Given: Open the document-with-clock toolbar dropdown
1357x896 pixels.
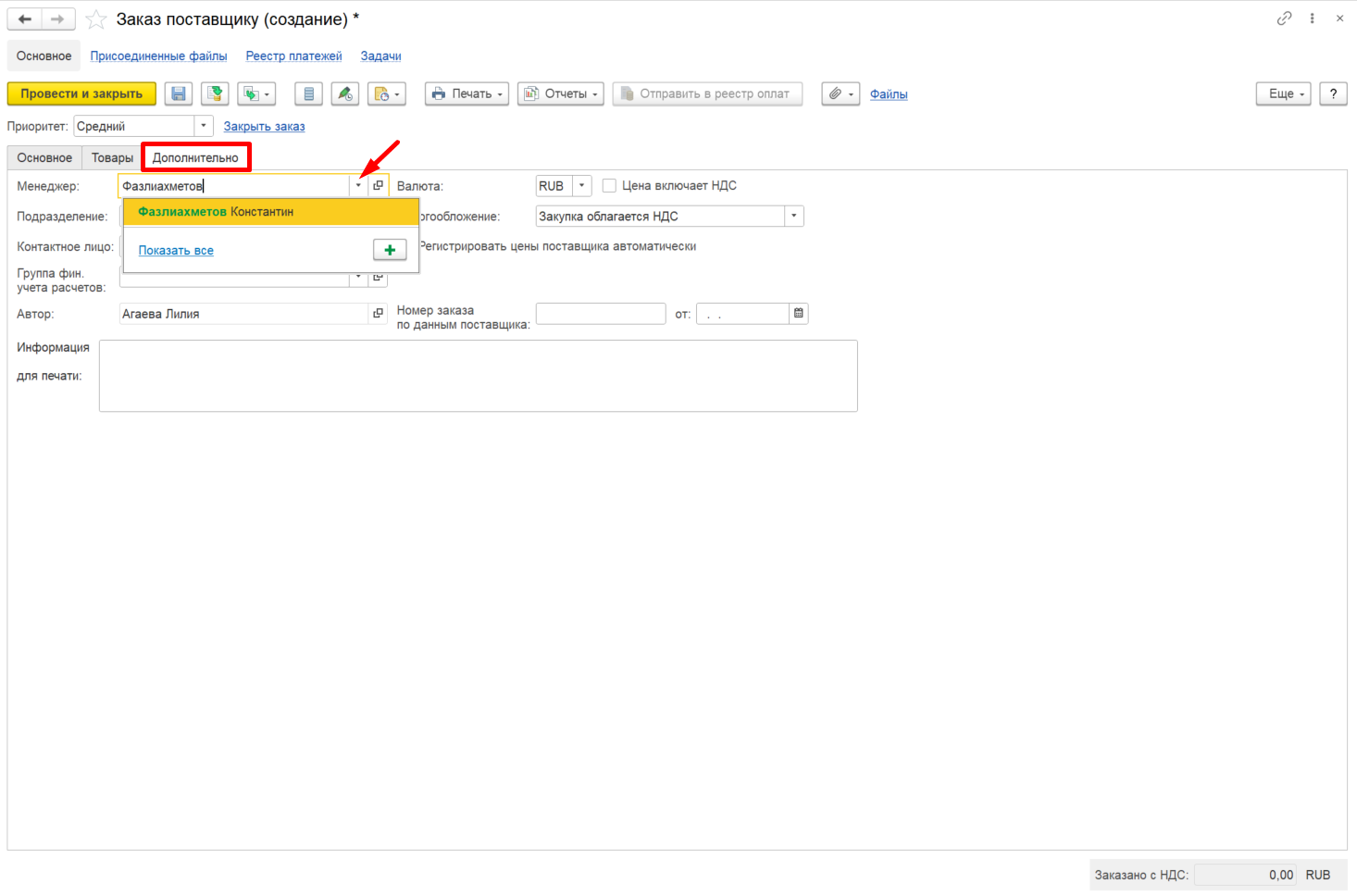Looking at the screenshot, I should 387,93.
